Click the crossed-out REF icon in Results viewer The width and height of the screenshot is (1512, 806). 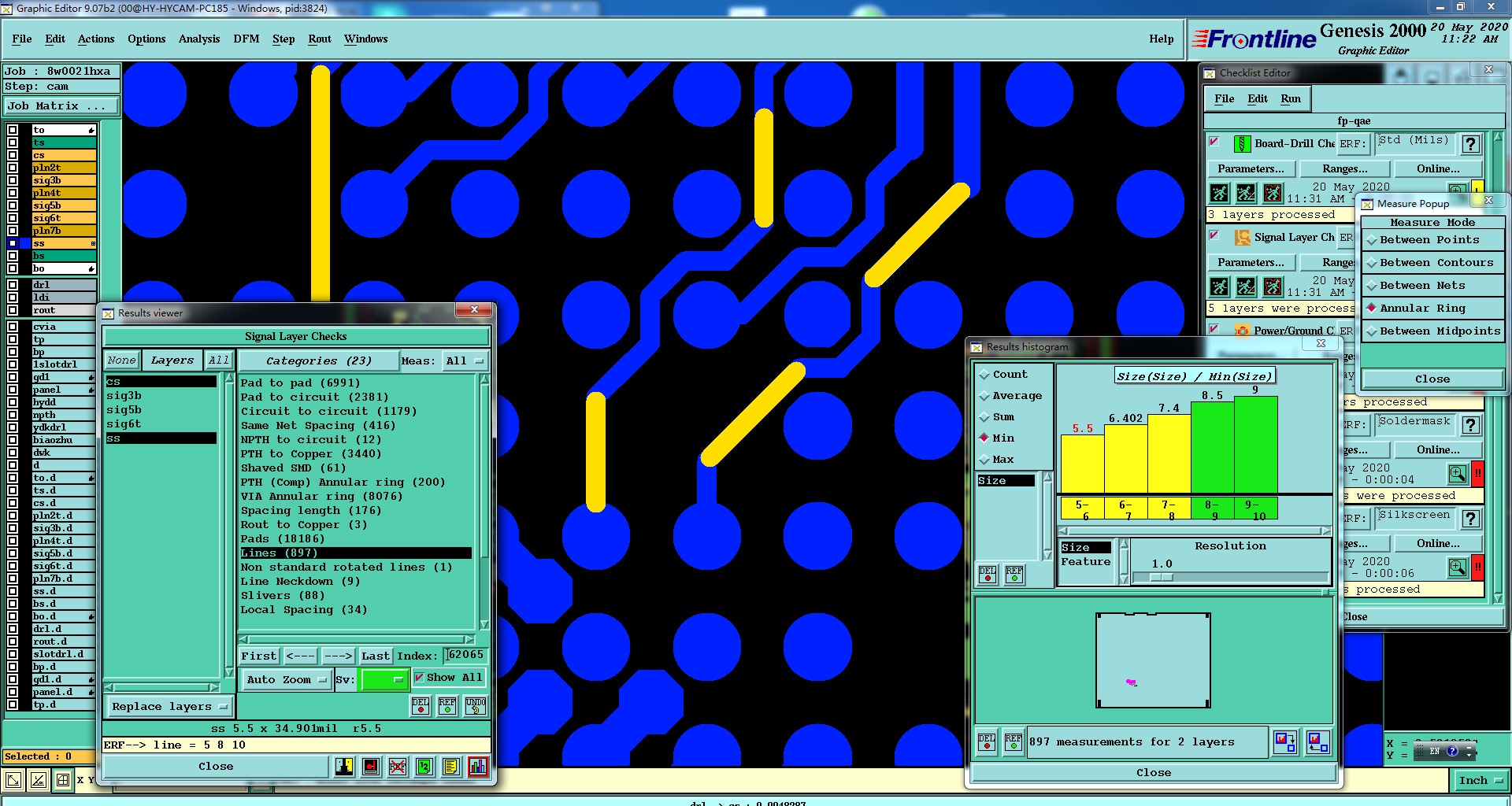click(398, 767)
